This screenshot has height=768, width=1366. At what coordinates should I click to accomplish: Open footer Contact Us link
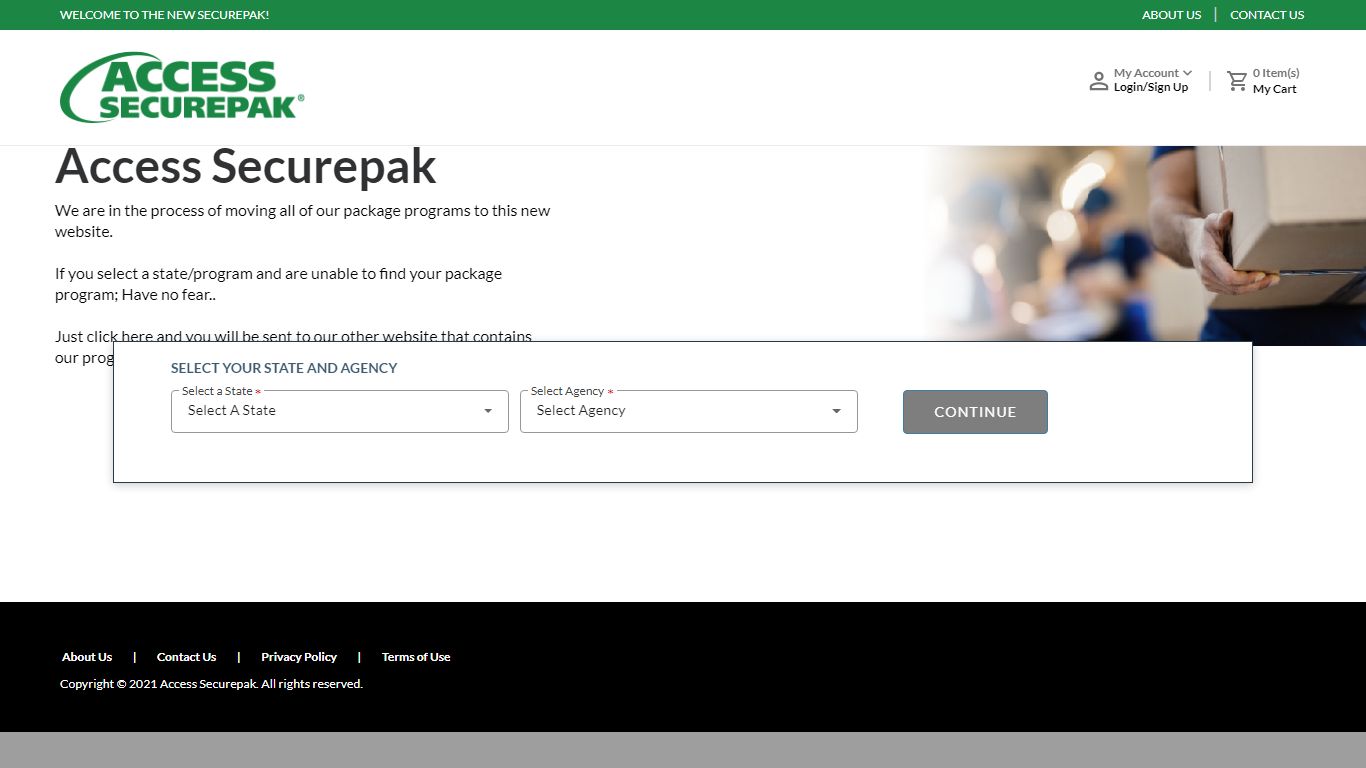coord(186,657)
